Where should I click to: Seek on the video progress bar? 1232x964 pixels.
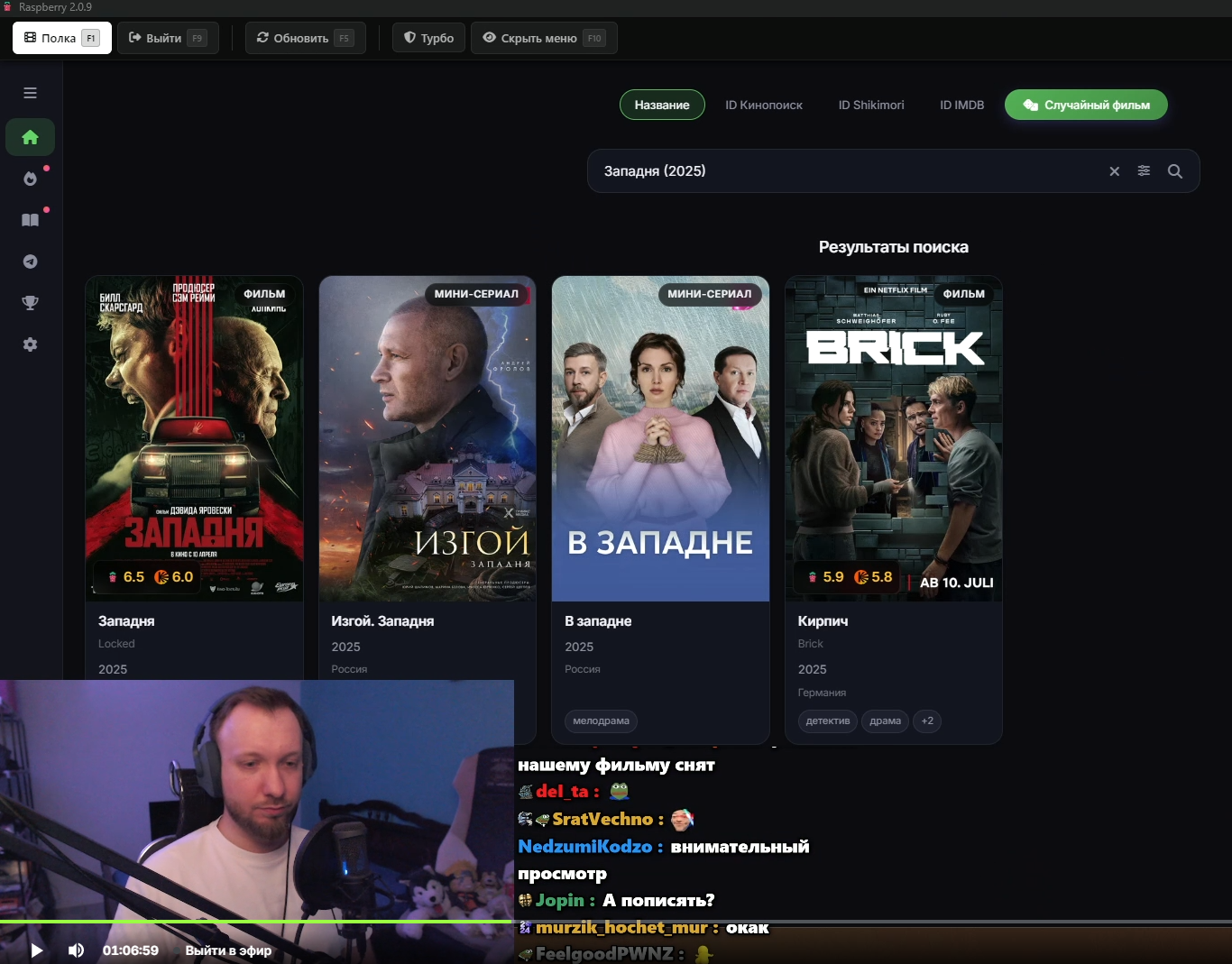[616, 922]
